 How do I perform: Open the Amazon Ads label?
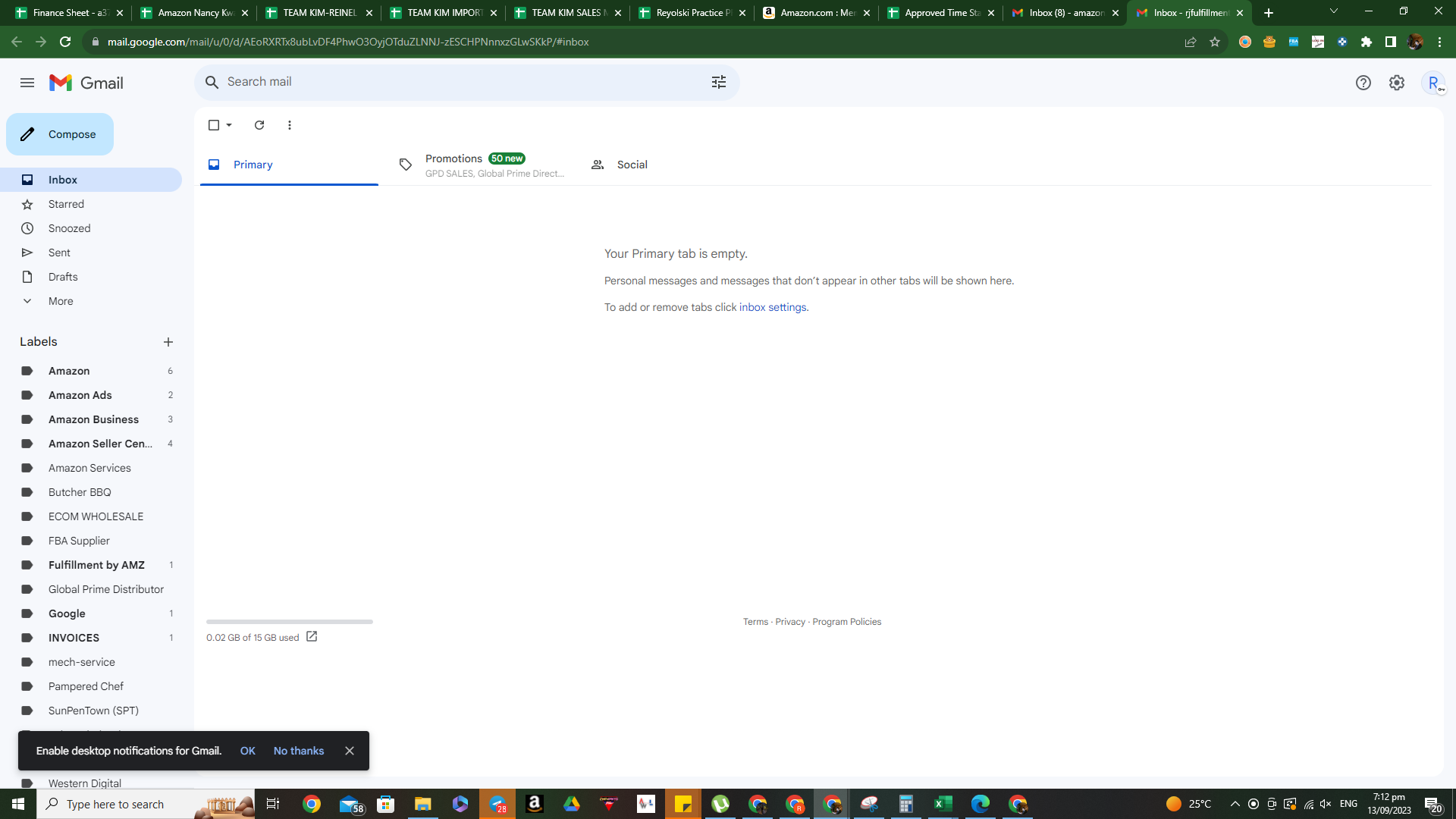91,395
